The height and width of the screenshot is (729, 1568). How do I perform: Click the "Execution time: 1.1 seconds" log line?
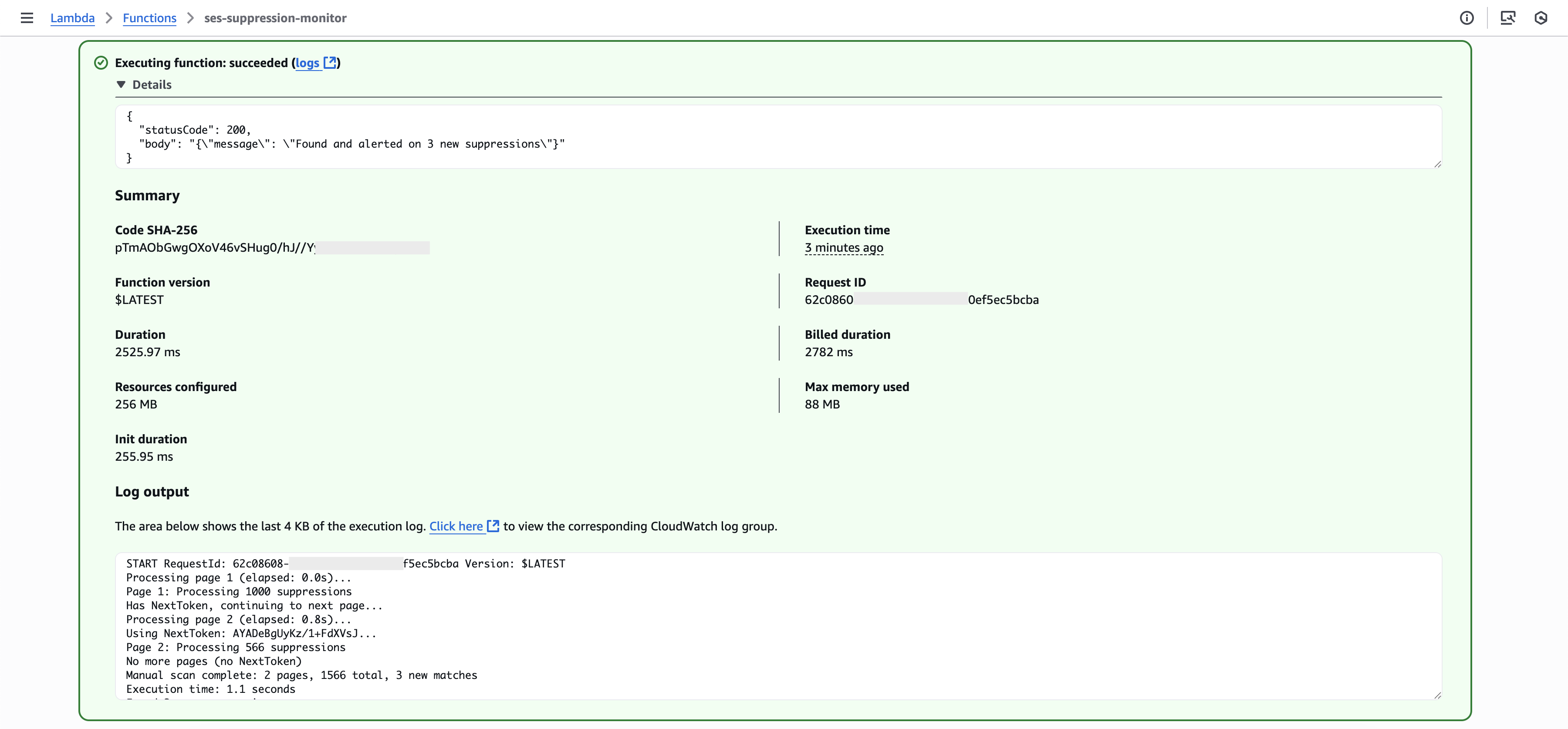[x=211, y=689]
